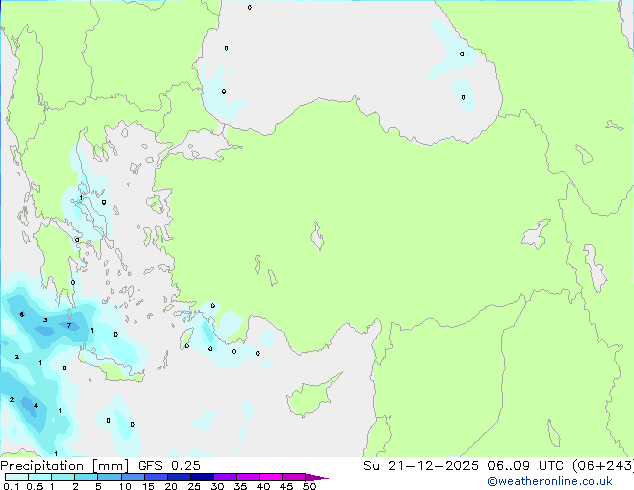Click the 20 mm dark blue legend swatch
The width and height of the screenshot is (634, 490).
[179, 478]
